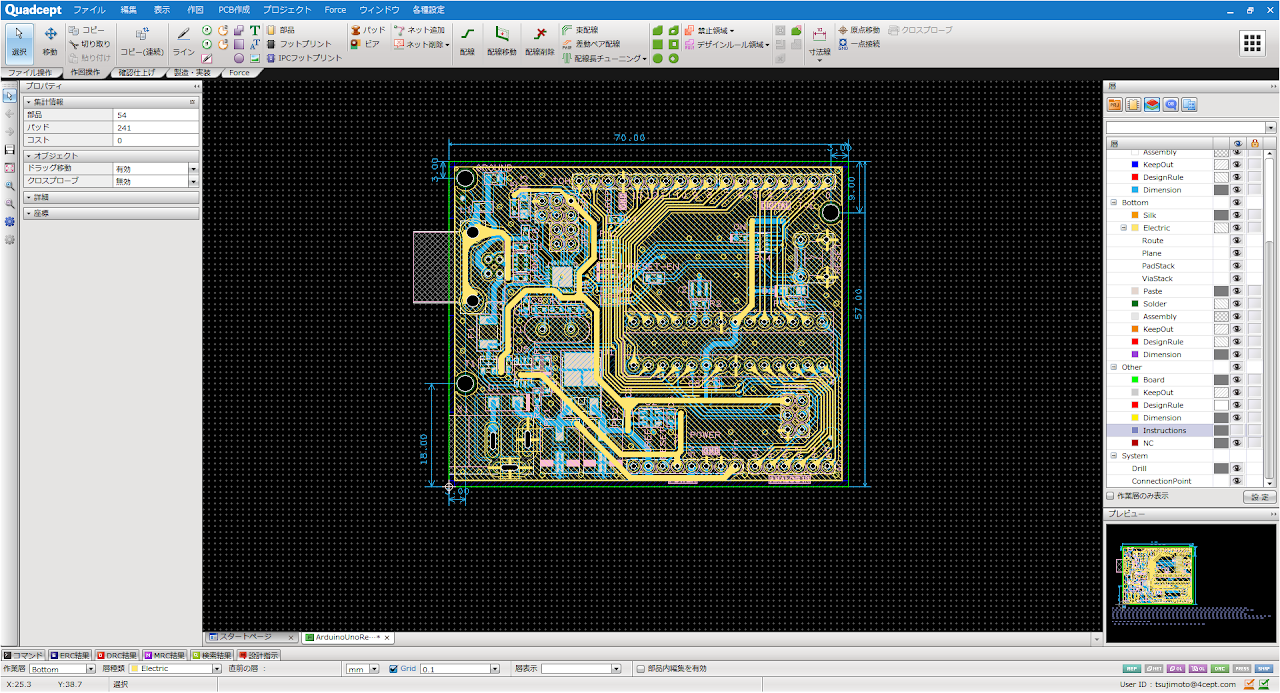The image size is (1280, 693).
Task: Enable 作業層のみ表示 checkbox
Action: 1110,496
